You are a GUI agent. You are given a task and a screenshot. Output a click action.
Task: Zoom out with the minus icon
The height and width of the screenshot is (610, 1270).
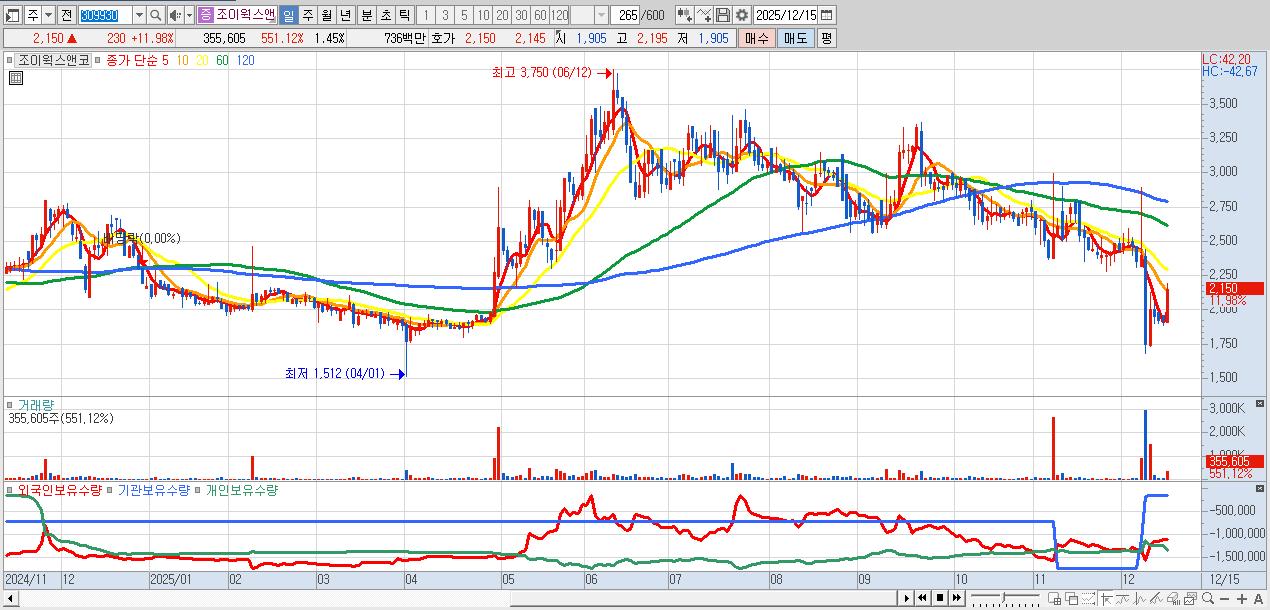click(1224, 598)
